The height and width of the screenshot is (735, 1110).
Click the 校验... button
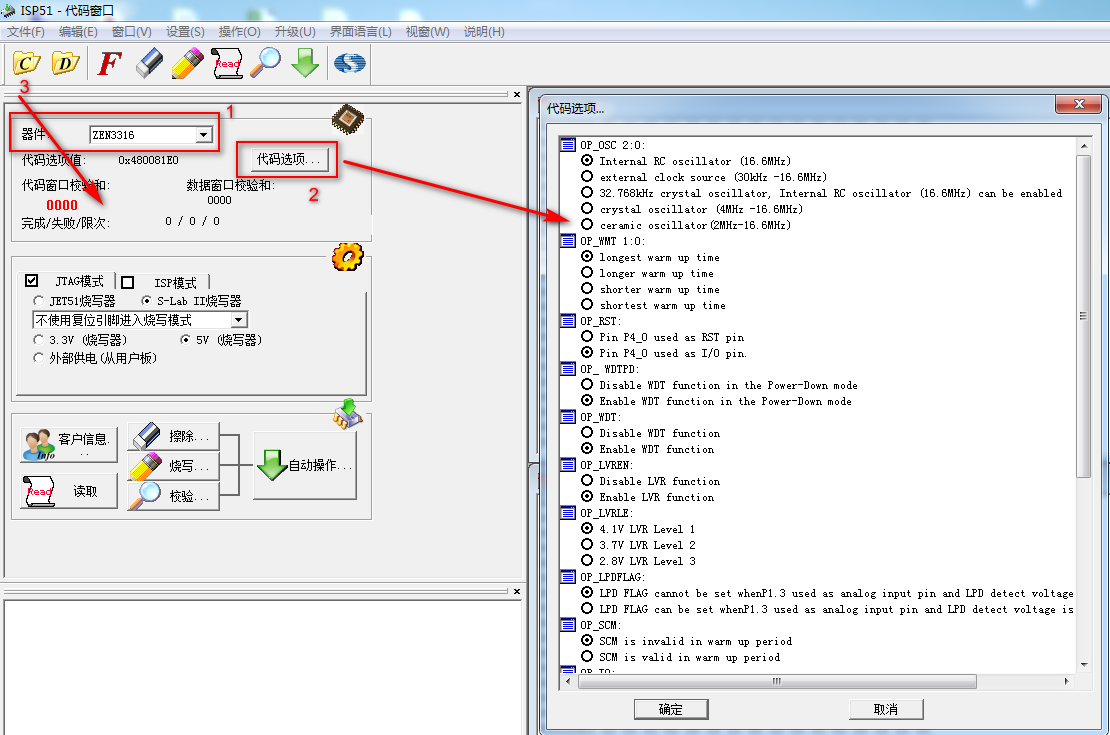coord(173,496)
